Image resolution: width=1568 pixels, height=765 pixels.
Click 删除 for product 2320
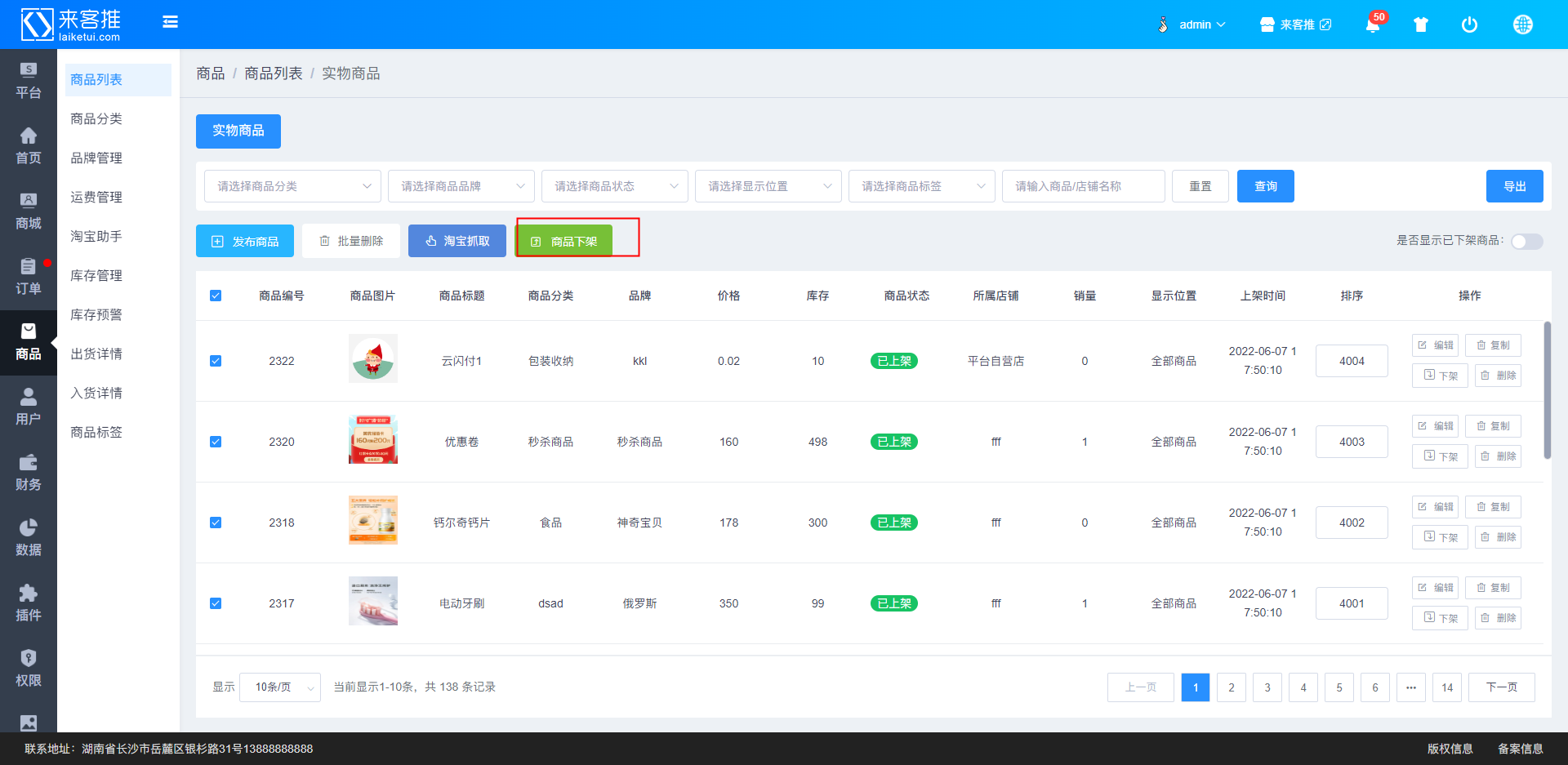point(1498,456)
